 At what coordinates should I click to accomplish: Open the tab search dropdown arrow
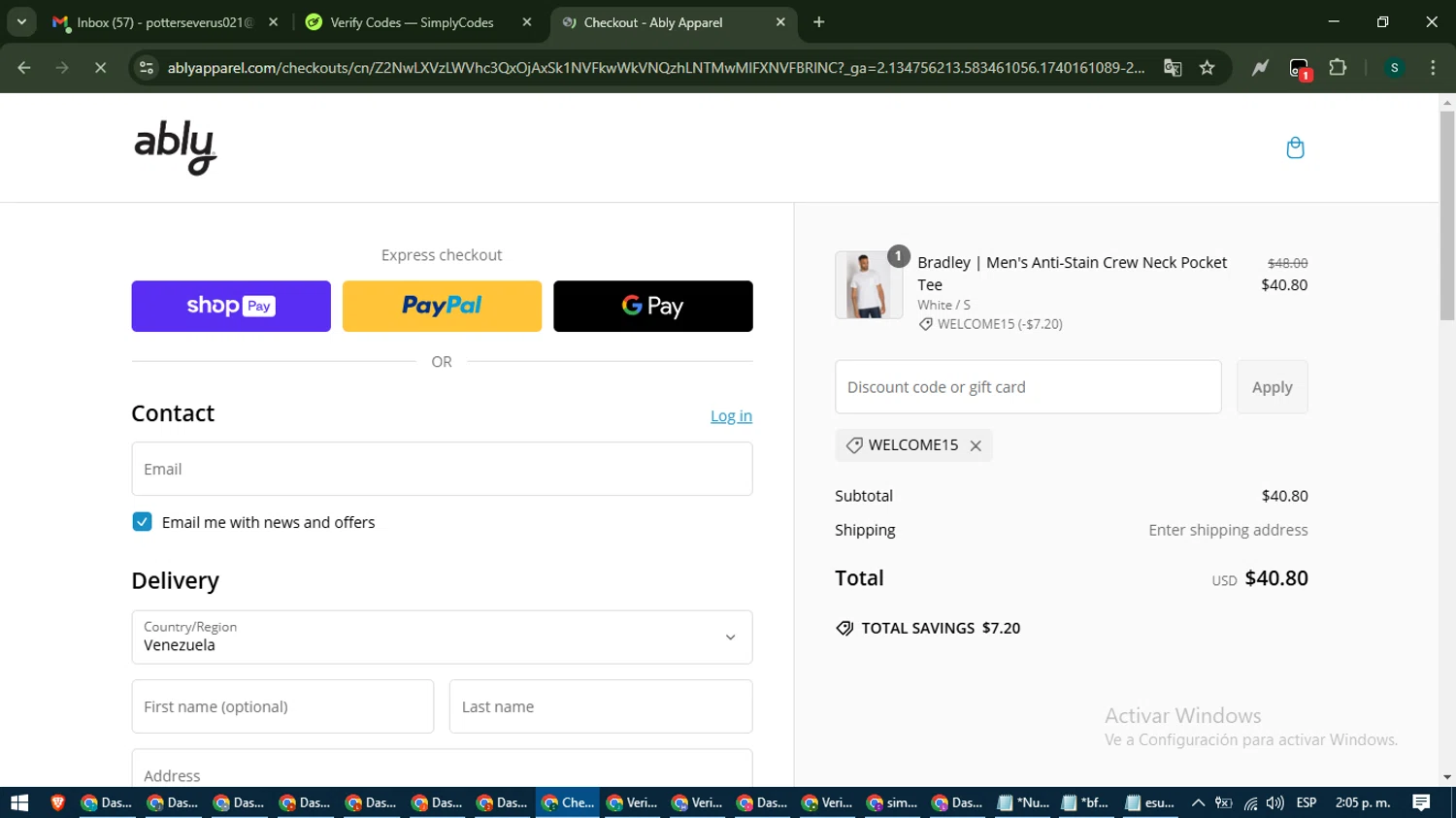[x=21, y=21]
